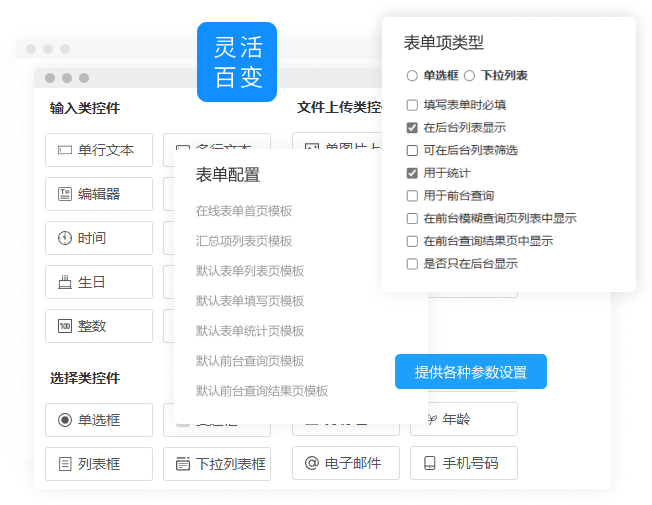Viewport: 652px width, 505px height.
Task: Select 默认表单统计页模板 entry
Action: point(250,331)
